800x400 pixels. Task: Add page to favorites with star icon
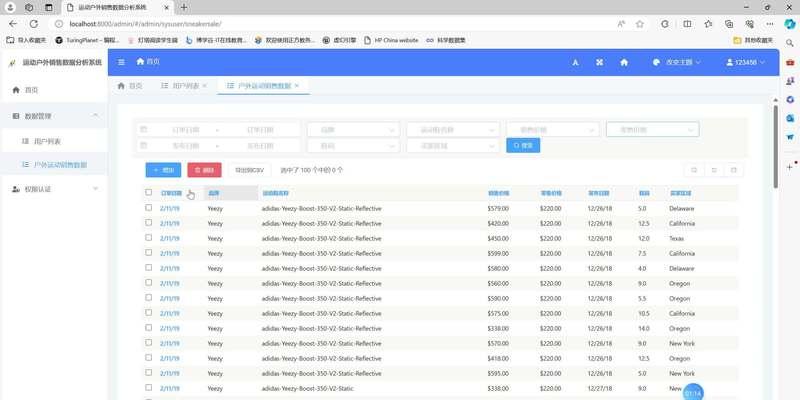click(x=639, y=24)
